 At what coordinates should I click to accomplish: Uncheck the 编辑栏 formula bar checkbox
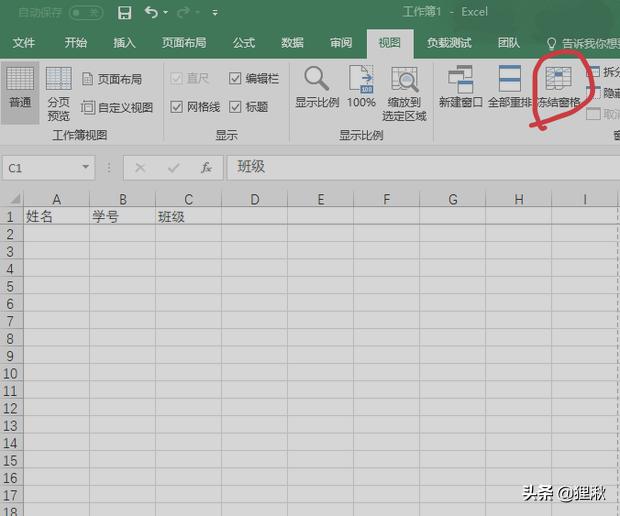235,78
